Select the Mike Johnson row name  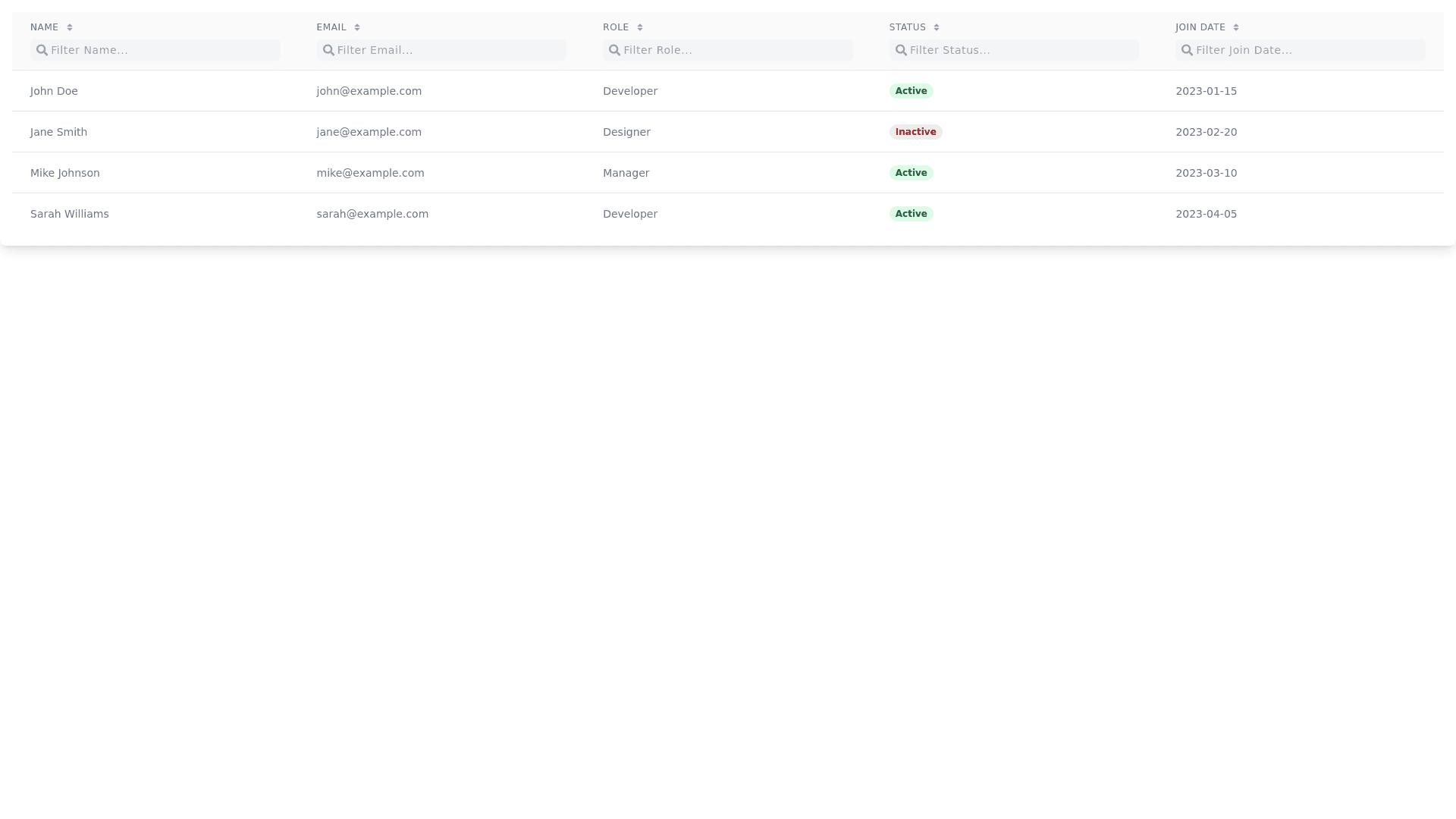tap(65, 173)
